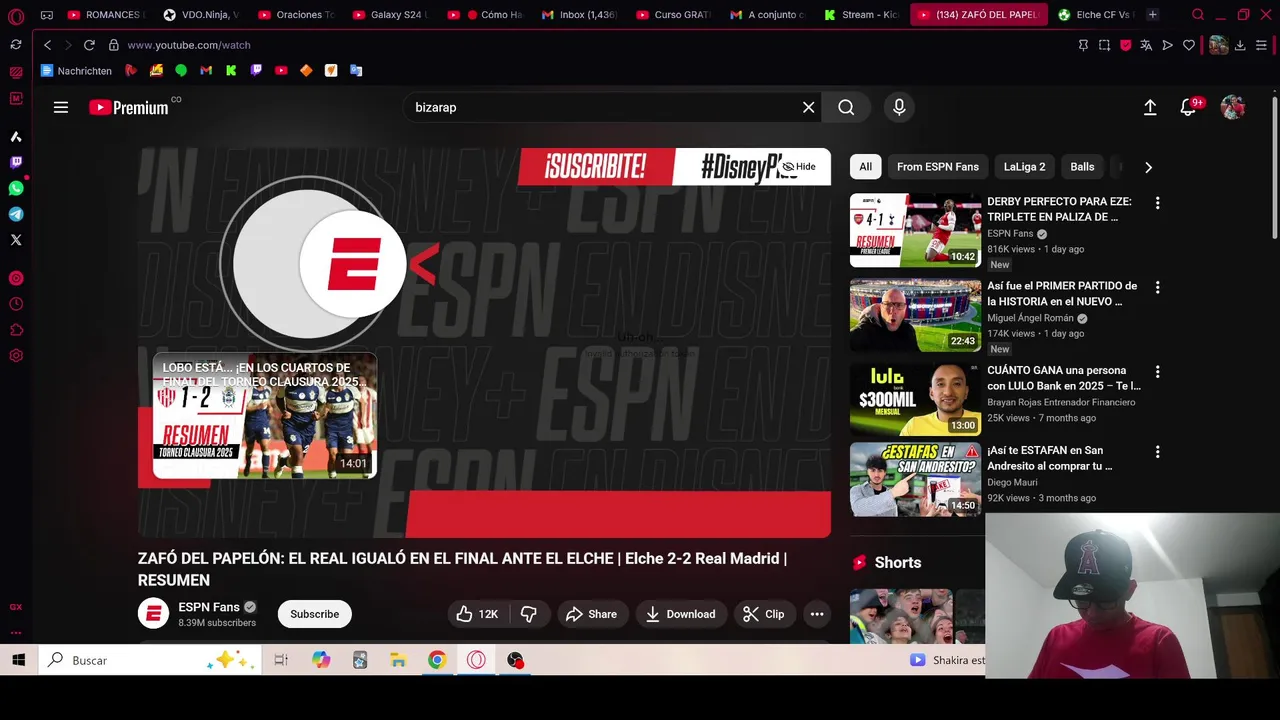Open the History clock icon in sidebar
This screenshot has width=1280, height=720.
(16, 304)
